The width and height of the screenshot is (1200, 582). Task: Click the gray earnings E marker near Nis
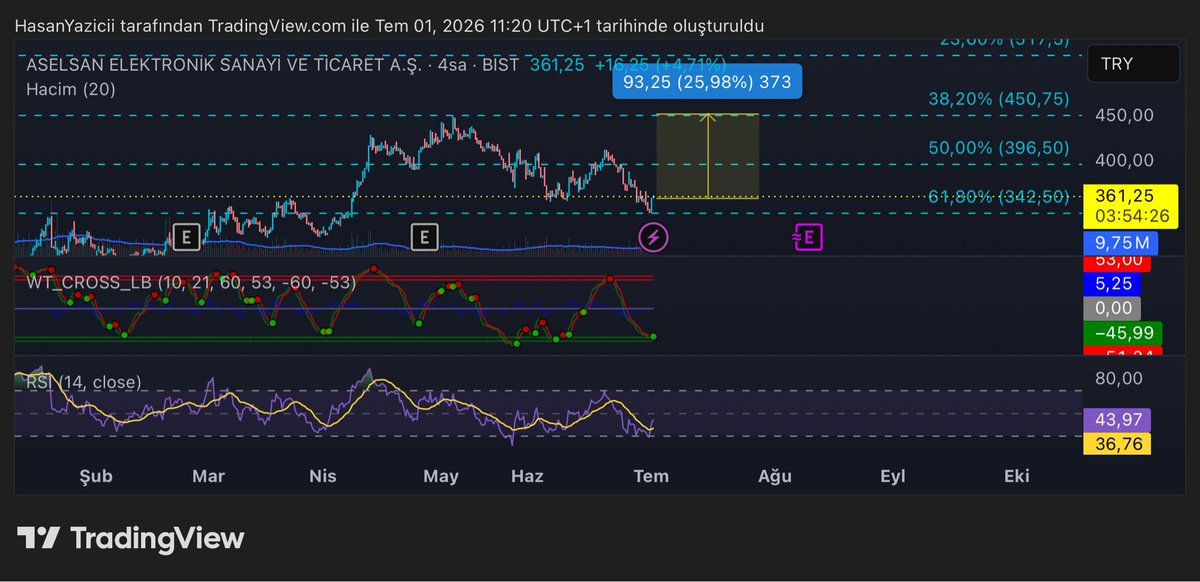(x=425, y=237)
